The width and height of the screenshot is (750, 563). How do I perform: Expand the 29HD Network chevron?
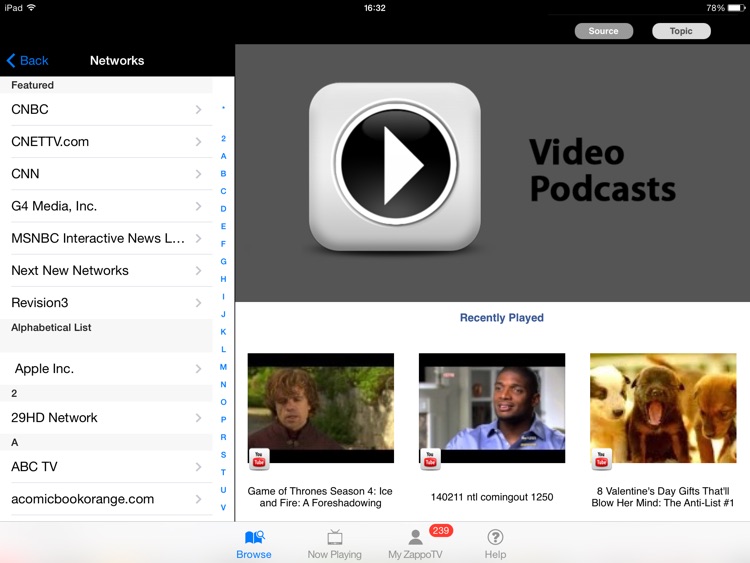[x=199, y=418]
